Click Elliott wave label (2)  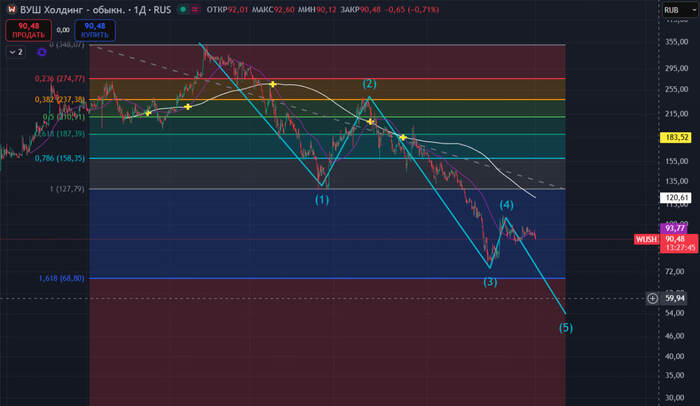369,83
